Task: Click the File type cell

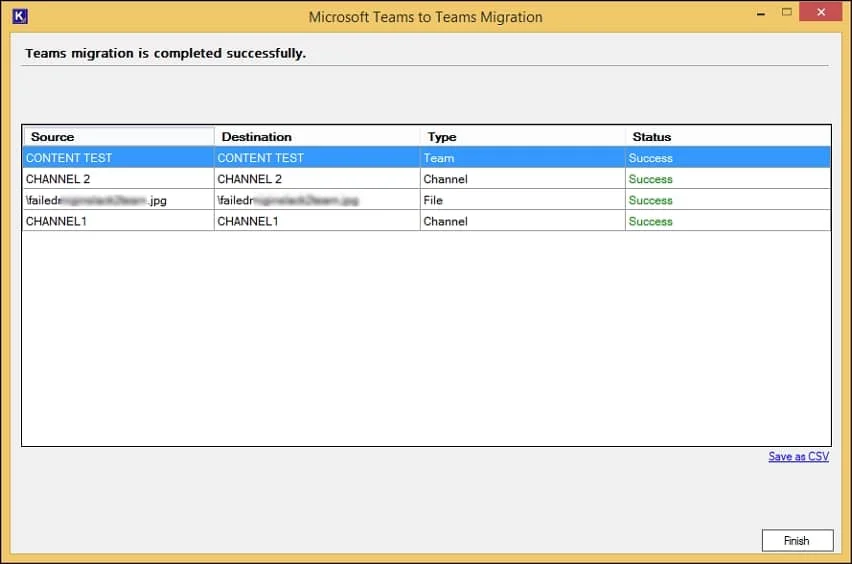Action: point(522,200)
